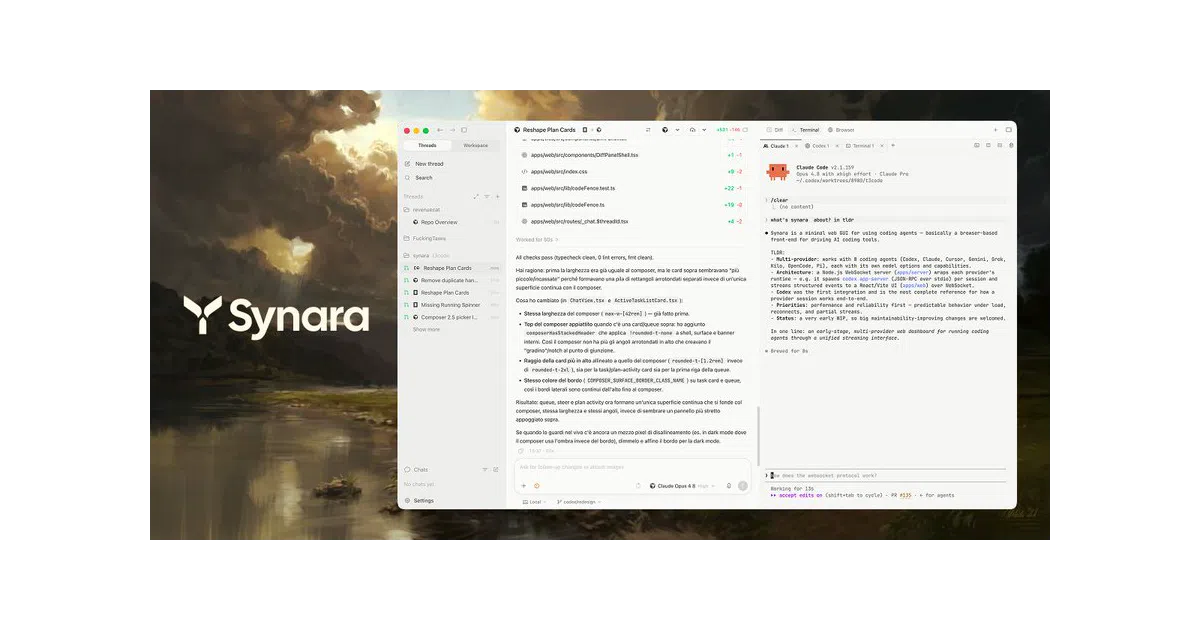Viewport: 1200px width, 630px height.
Task: Select the Terminal 1 tab
Action: 858,146
